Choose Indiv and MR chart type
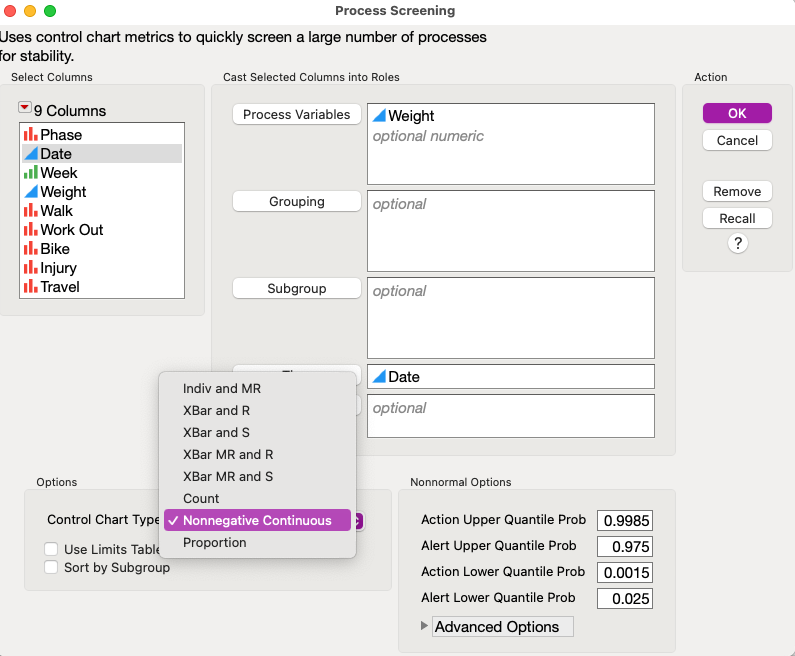 pyautogui.click(x=258, y=388)
